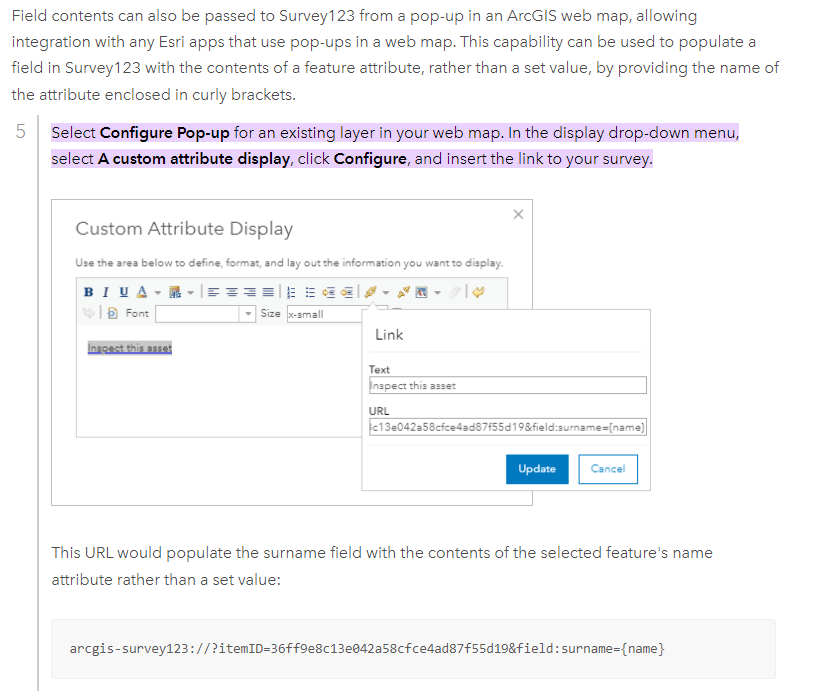Viewport: 823px width, 691px height.
Task: Insert an image into the display
Action: (420, 292)
